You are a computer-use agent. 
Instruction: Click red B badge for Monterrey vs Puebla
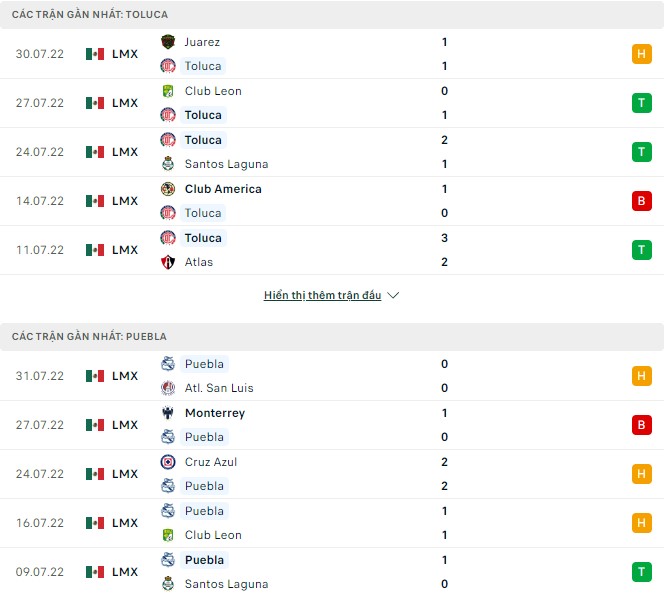pos(641,425)
